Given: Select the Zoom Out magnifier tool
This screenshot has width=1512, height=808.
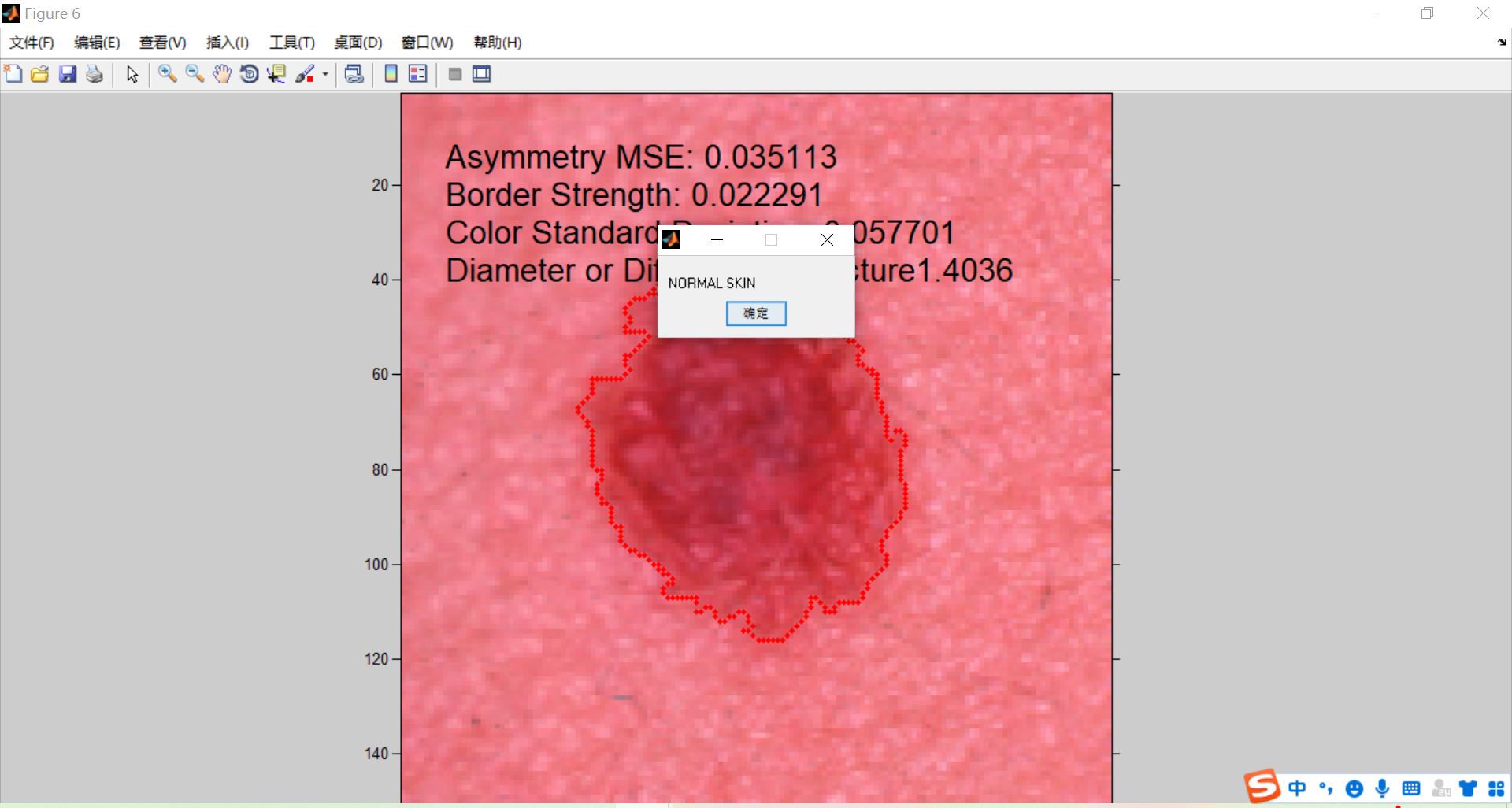Looking at the screenshot, I should [195, 74].
